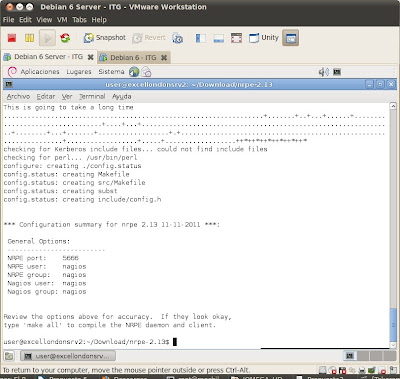Click the terminal scrollbar down arrow
Image resolution: width=400 pixels, height=379 pixels.
coord(393,344)
